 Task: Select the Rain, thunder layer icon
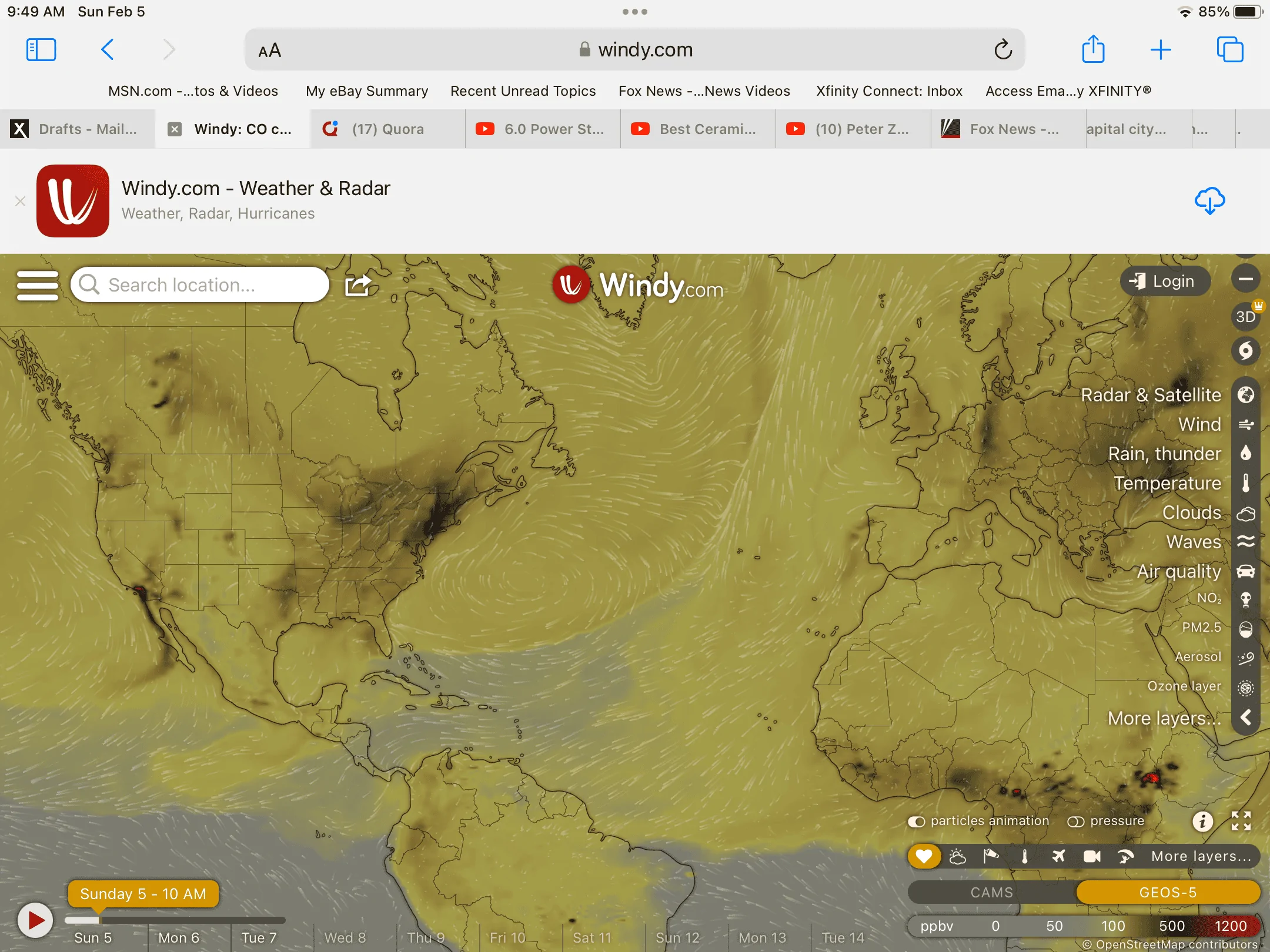tap(1245, 454)
